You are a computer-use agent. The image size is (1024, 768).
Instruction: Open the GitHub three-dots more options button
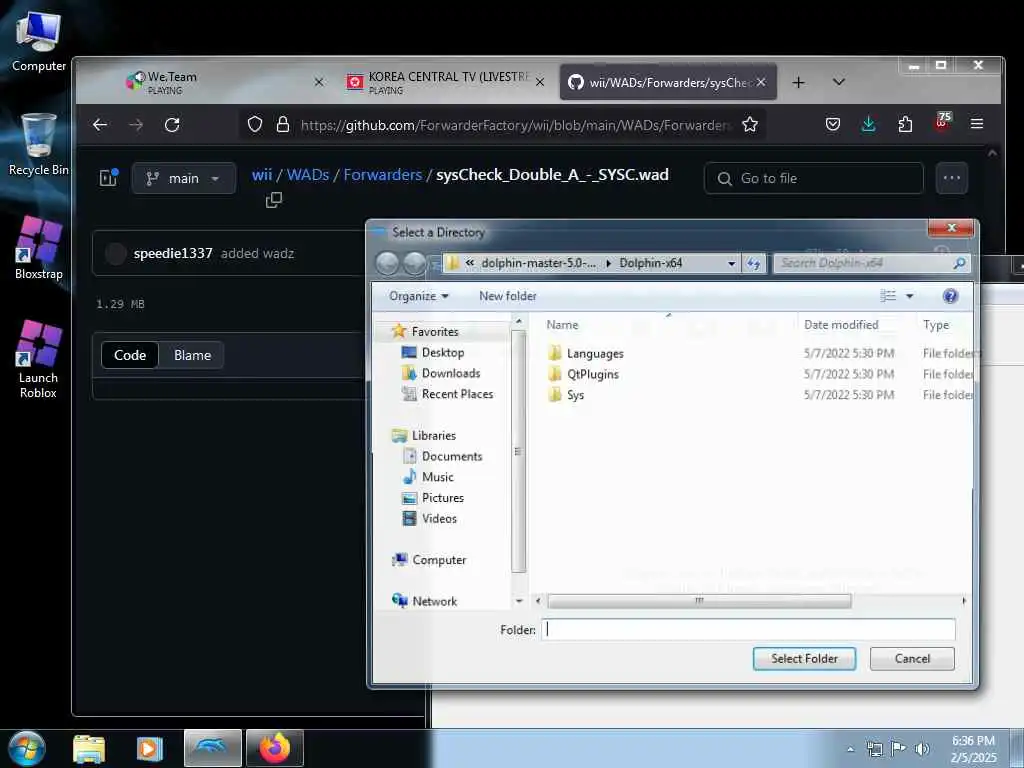tap(952, 178)
